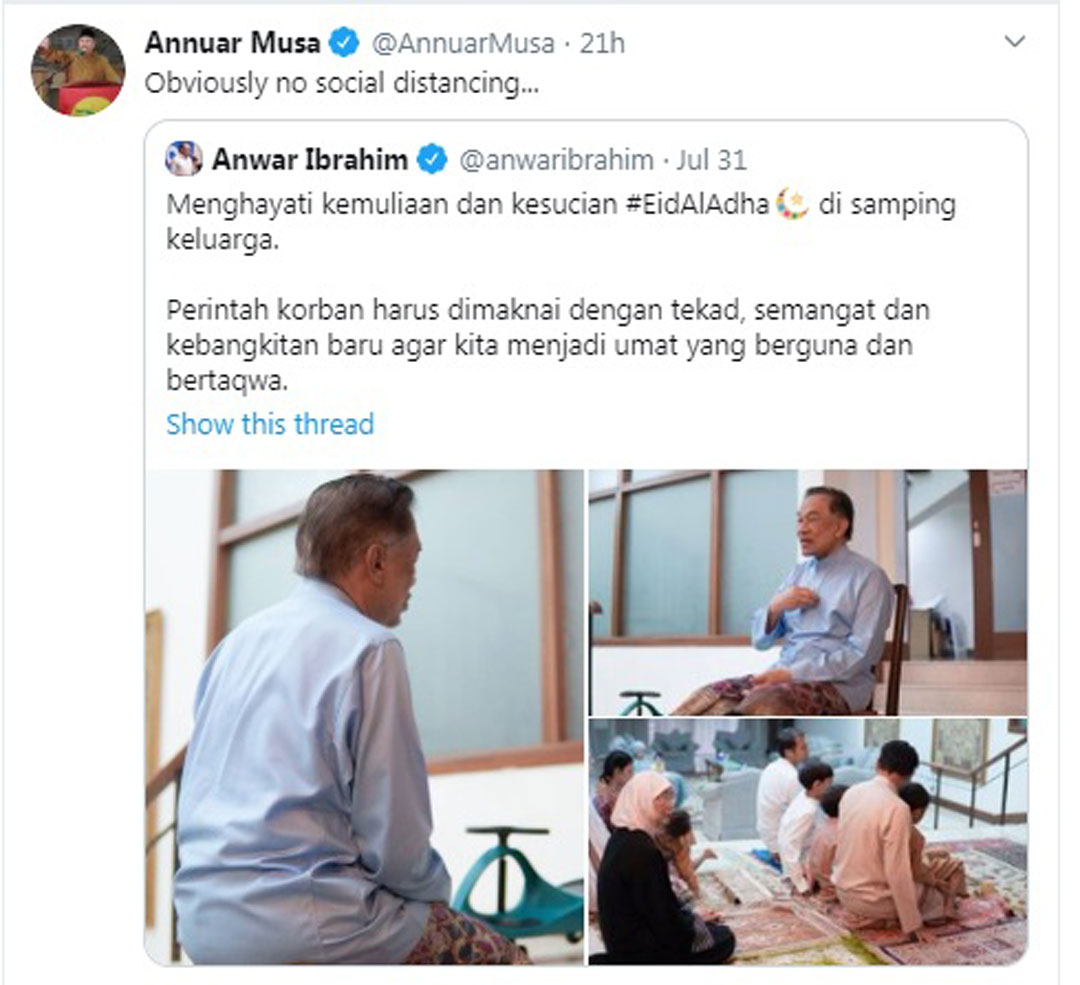The height and width of the screenshot is (985, 1080).
Task: Click the Annuar Musa display name
Action: pyautogui.click(x=233, y=43)
